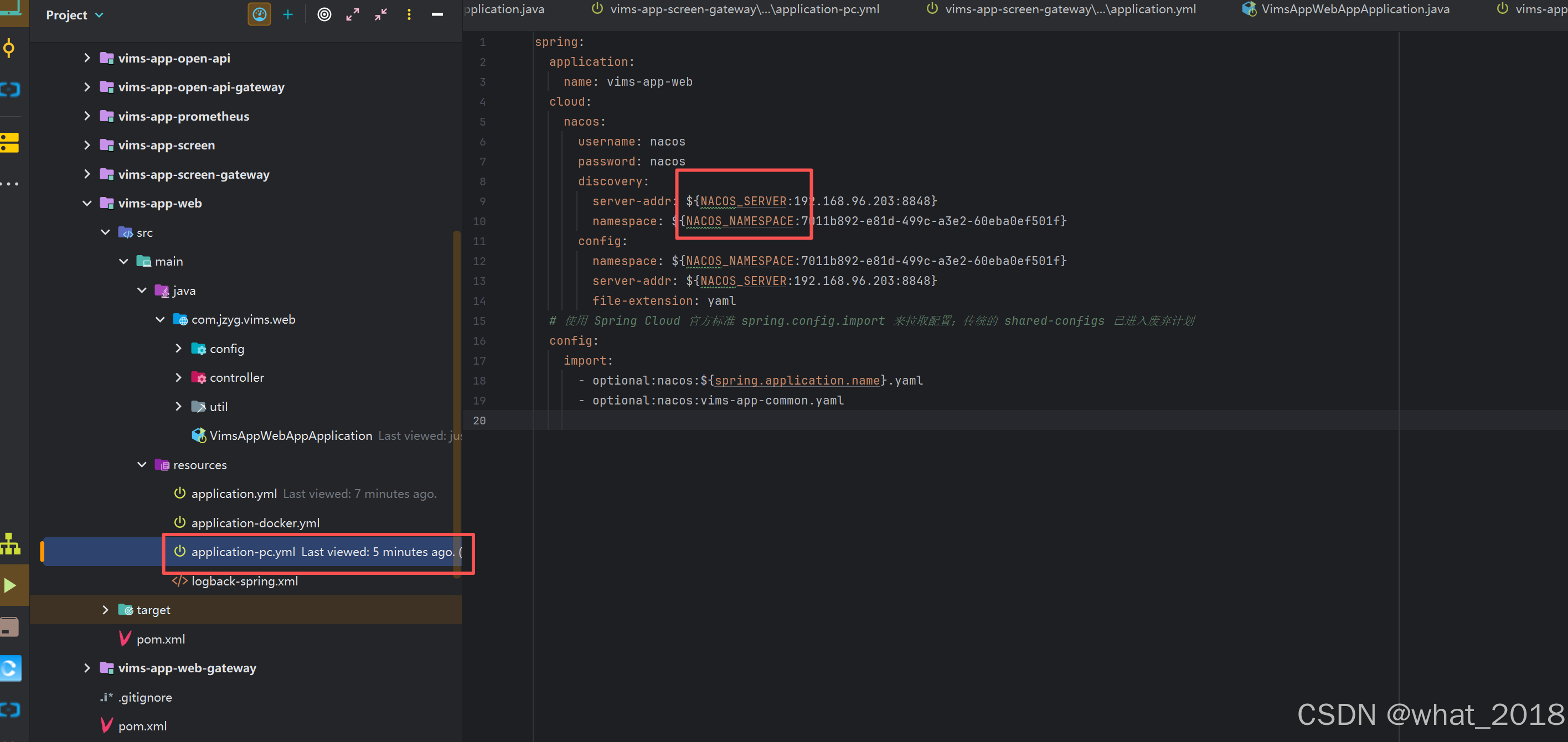Click the blue plus icon in Project toolbar
This screenshot has height=742, width=1568.
pos(288,14)
